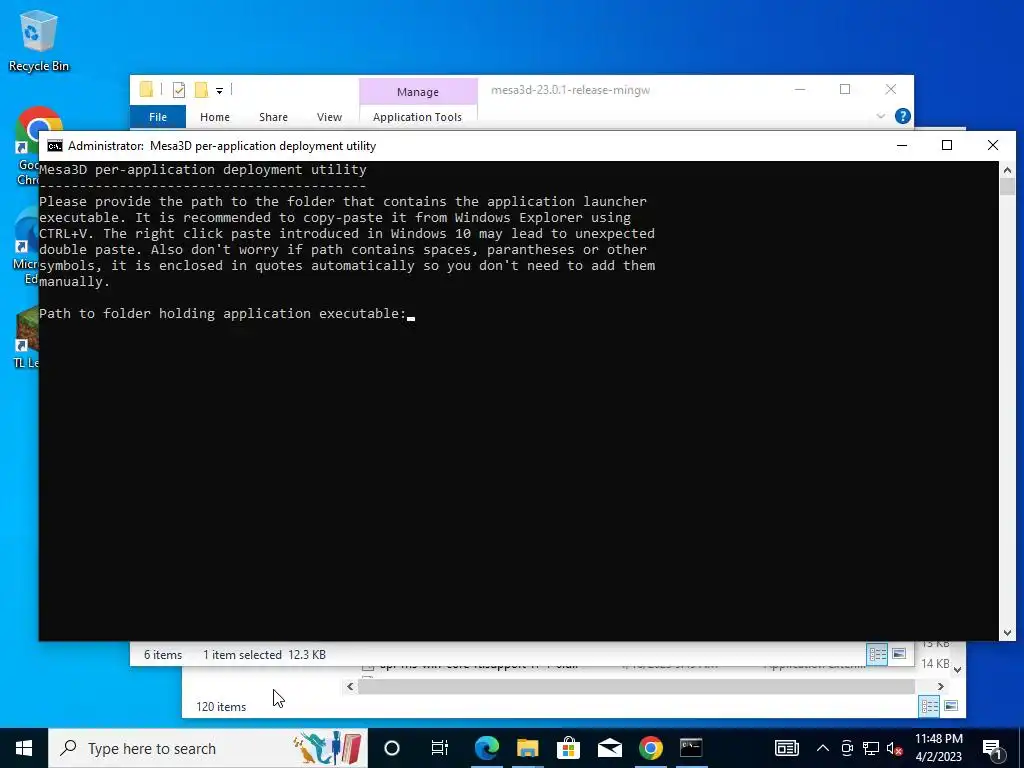Image resolution: width=1024 pixels, height=768 pixels.
Task: Close the Administrator Mesa3D console window
Action: tap(993, 146)
